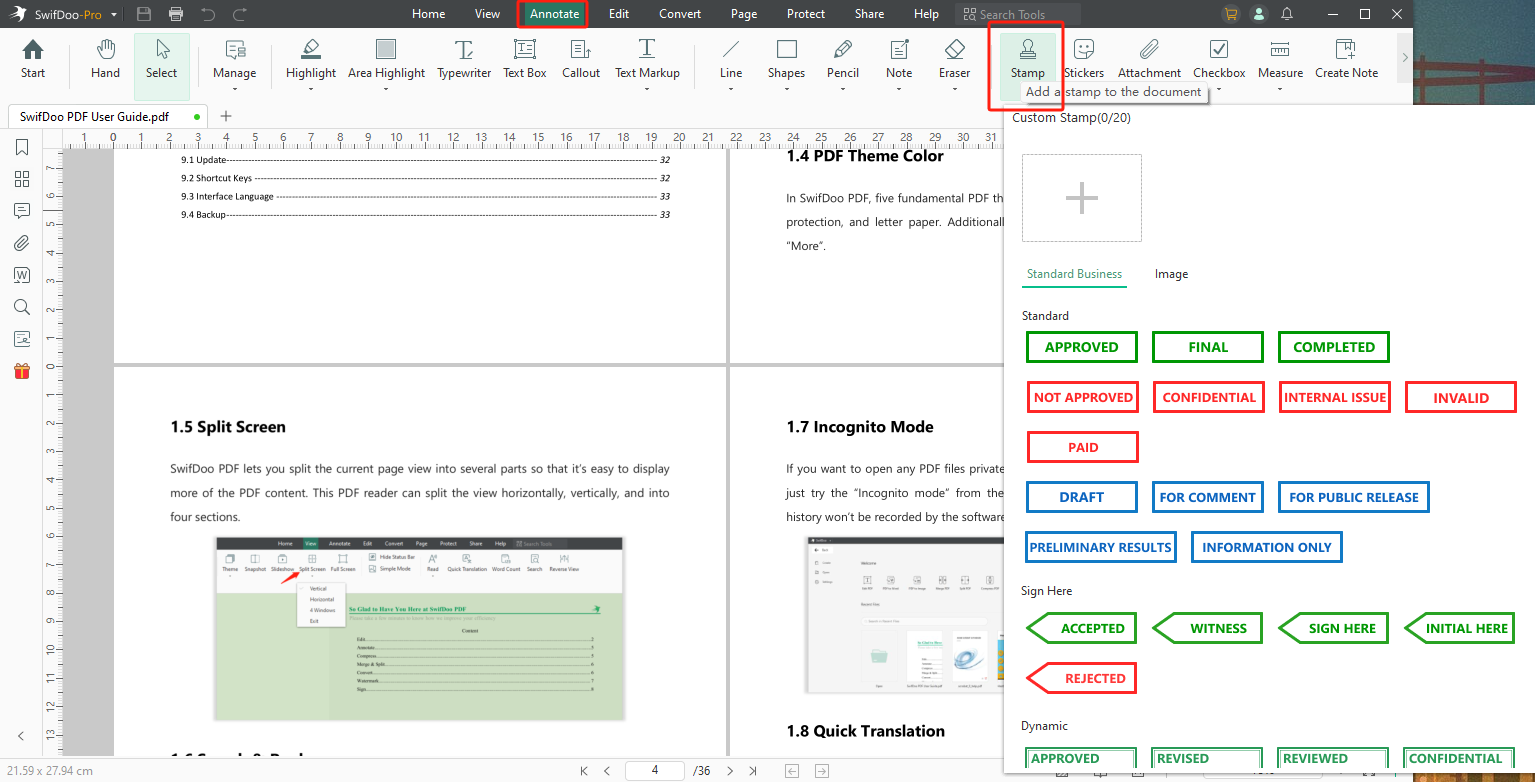Open the Edit tab

[619, 14]
